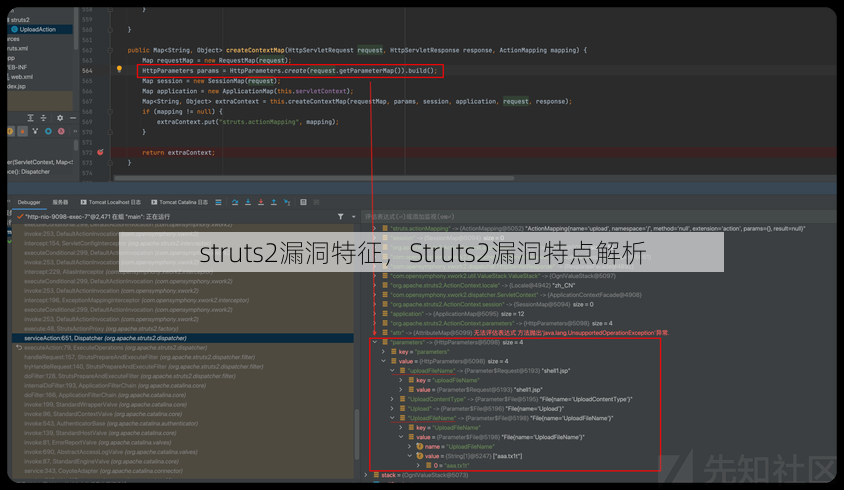Open the frames filter dropdown arrow
The height and width of the screenshot is (490, 844).
click(354, 216)
